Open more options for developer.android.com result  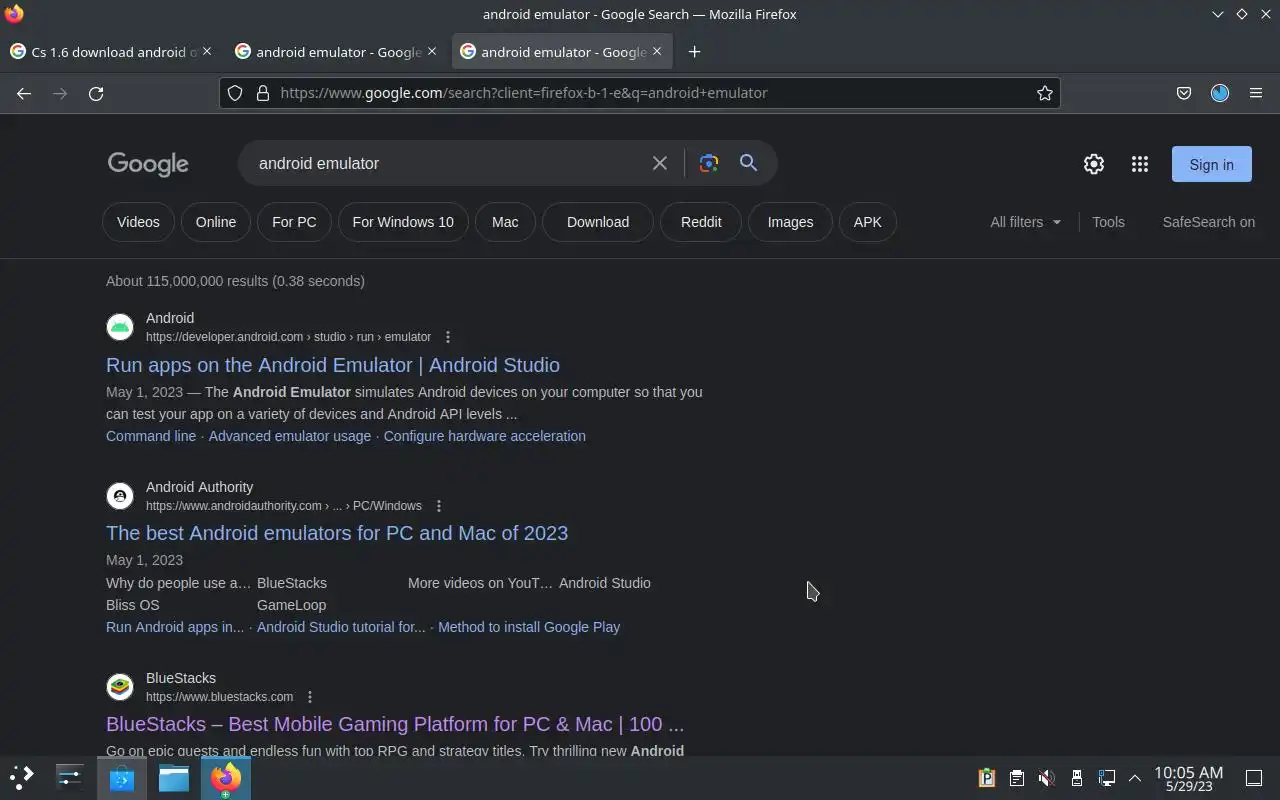448,337
